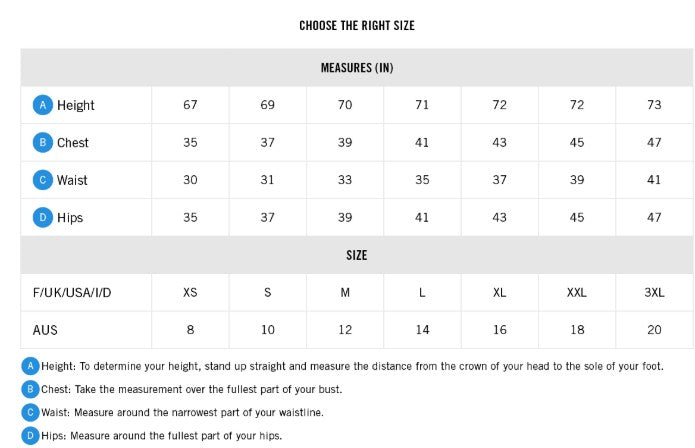Click the SIZE section header bar
This screenshot has height=448, width=695.
click(x=356, y=255)
